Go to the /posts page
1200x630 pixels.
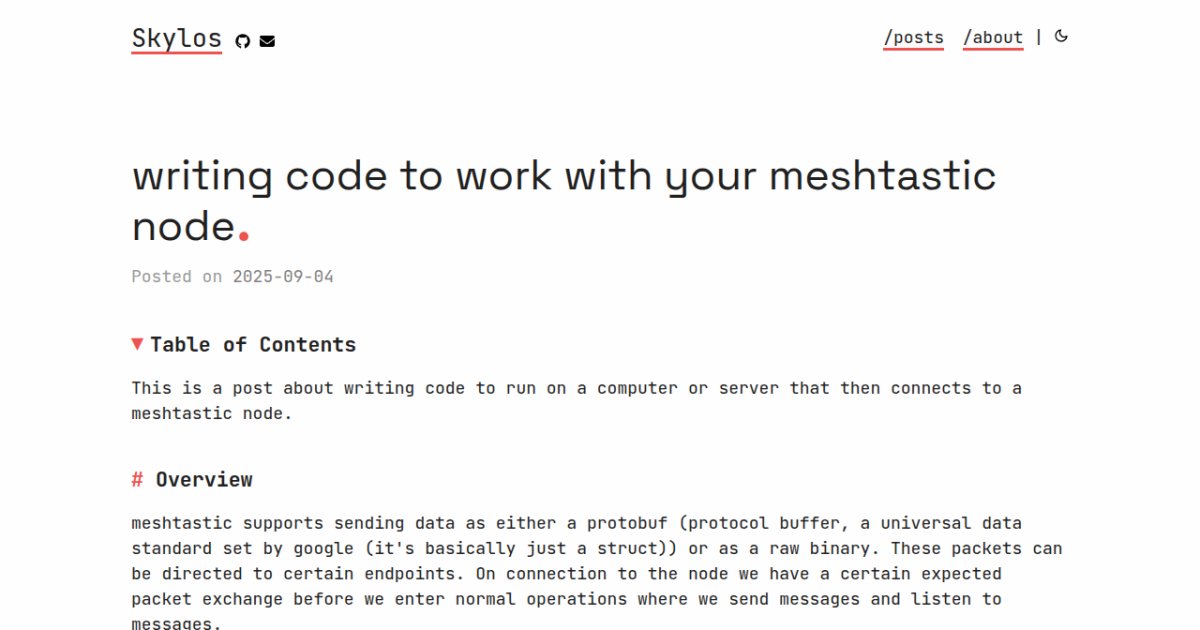[913, 38]
